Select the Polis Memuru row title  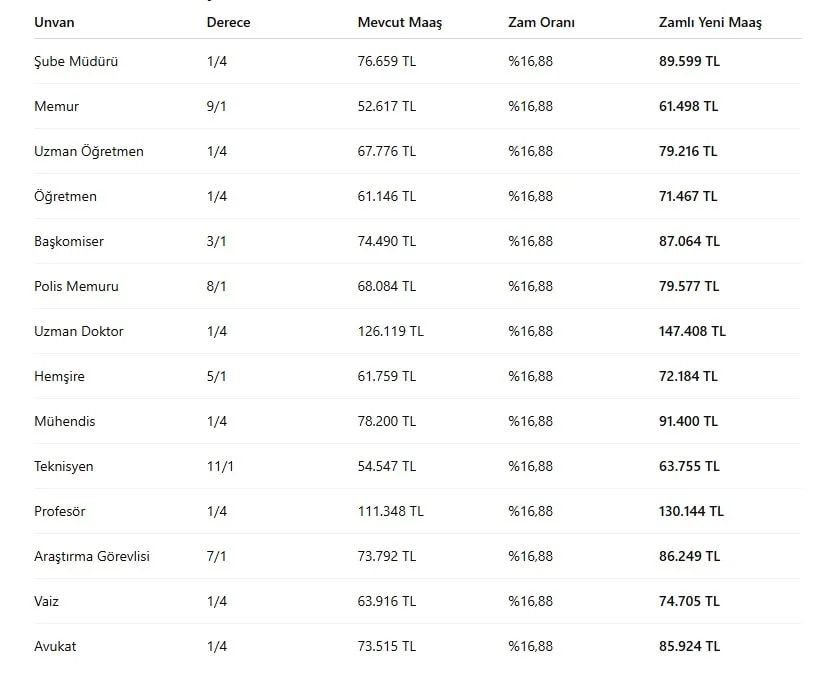76,286
